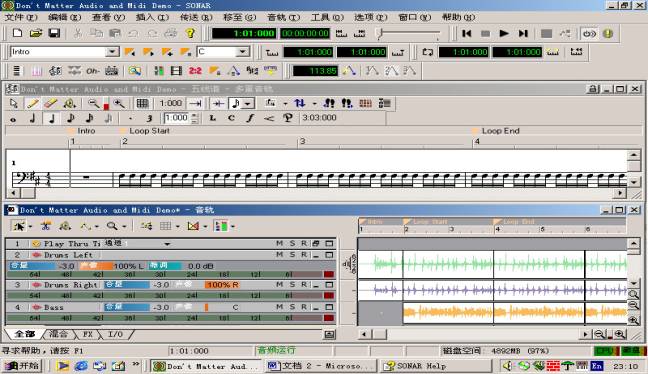Click the Track view horizontal zoom in magnifier
The height and width of the screenshot is (374, 648).
[x=619, y=334]
